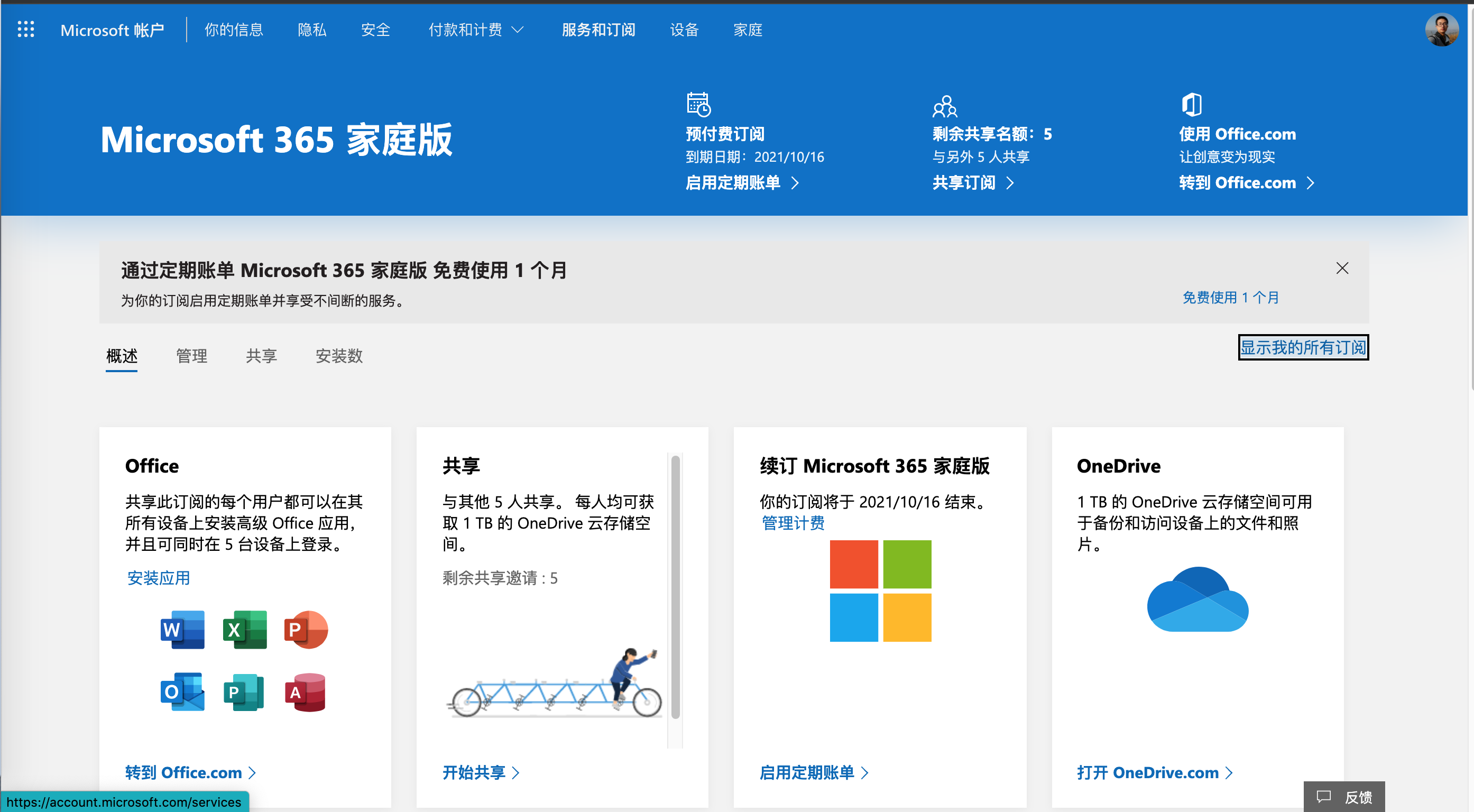
Task: Click the Outlook app icon
Action: pyautogui.click(x=182, y=692)
